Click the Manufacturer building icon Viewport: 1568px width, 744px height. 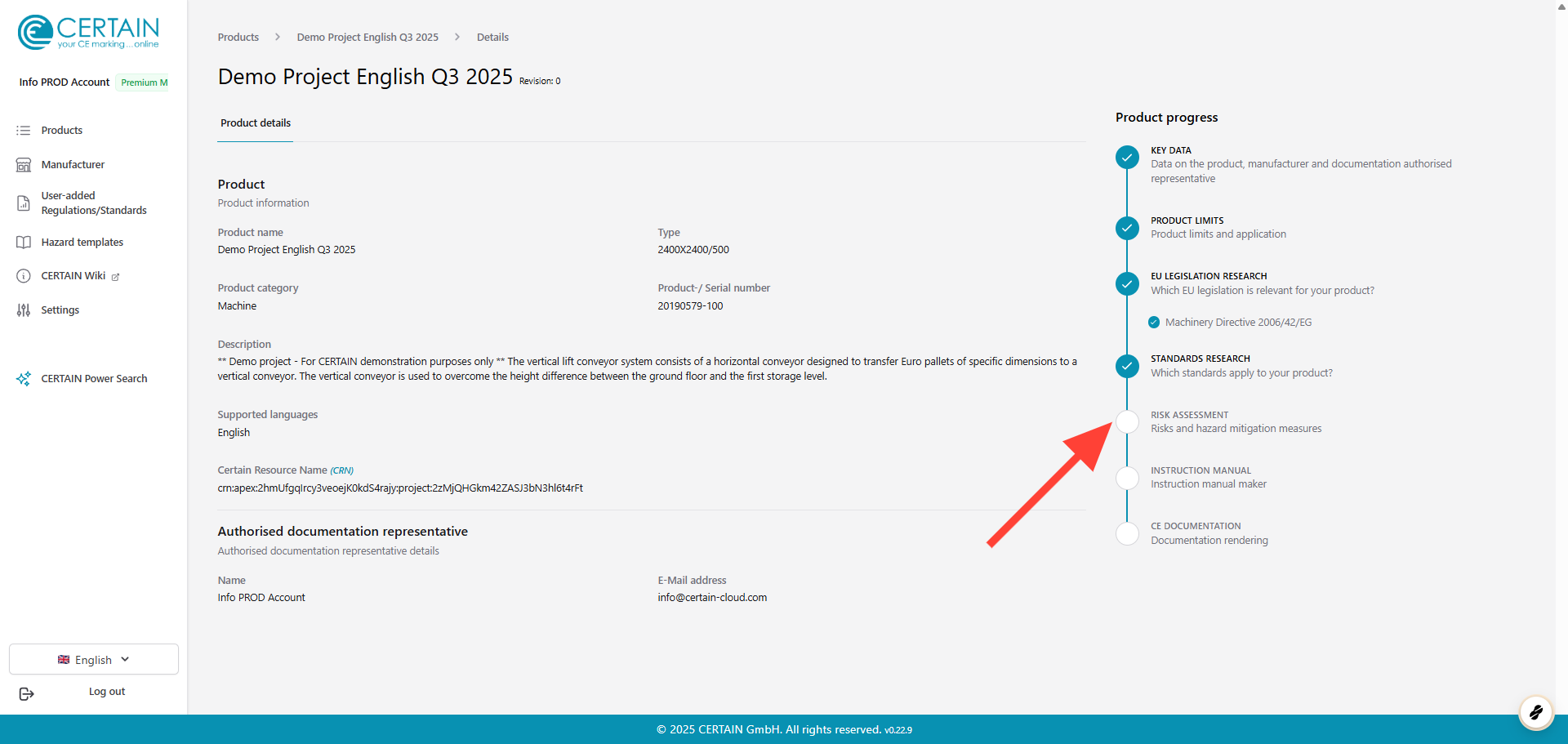click(x=24, y=165)
